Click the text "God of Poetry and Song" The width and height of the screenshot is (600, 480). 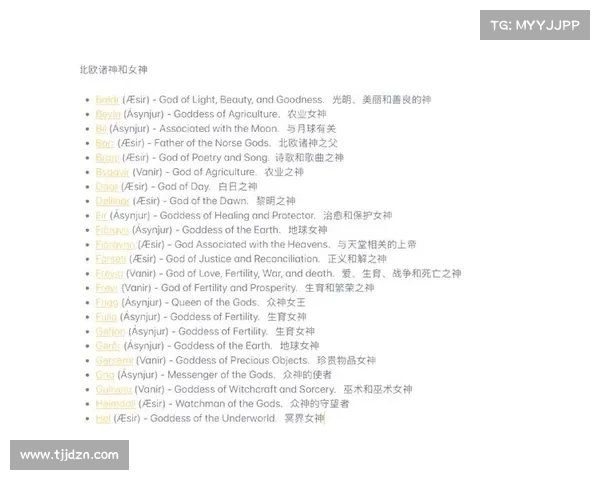214,158
